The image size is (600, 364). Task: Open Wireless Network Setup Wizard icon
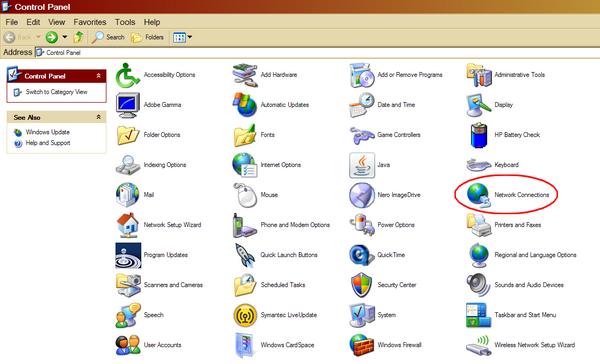[479, 345]
